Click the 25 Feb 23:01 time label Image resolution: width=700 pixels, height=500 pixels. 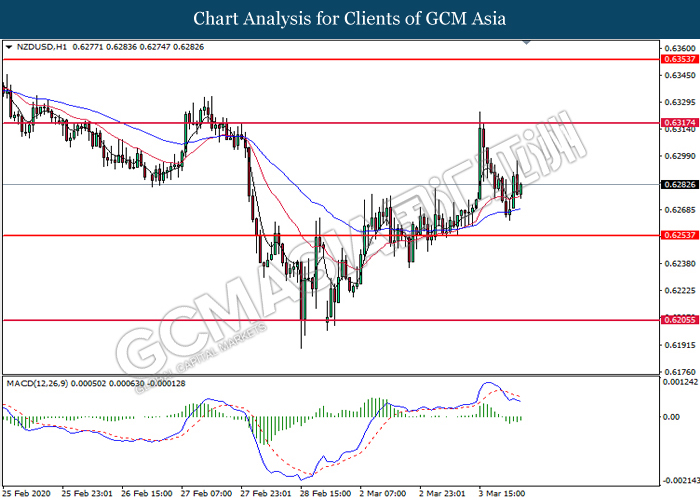87,493
